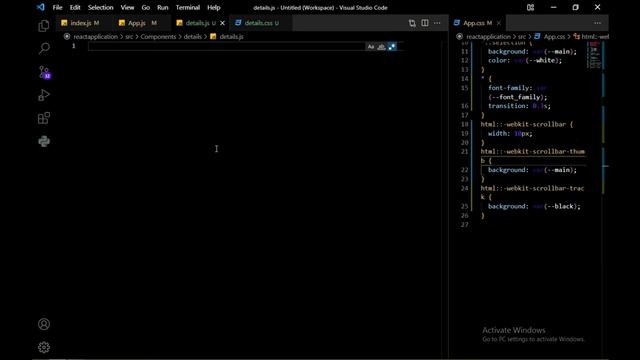Open the Python icon in the activity bar

44,141
